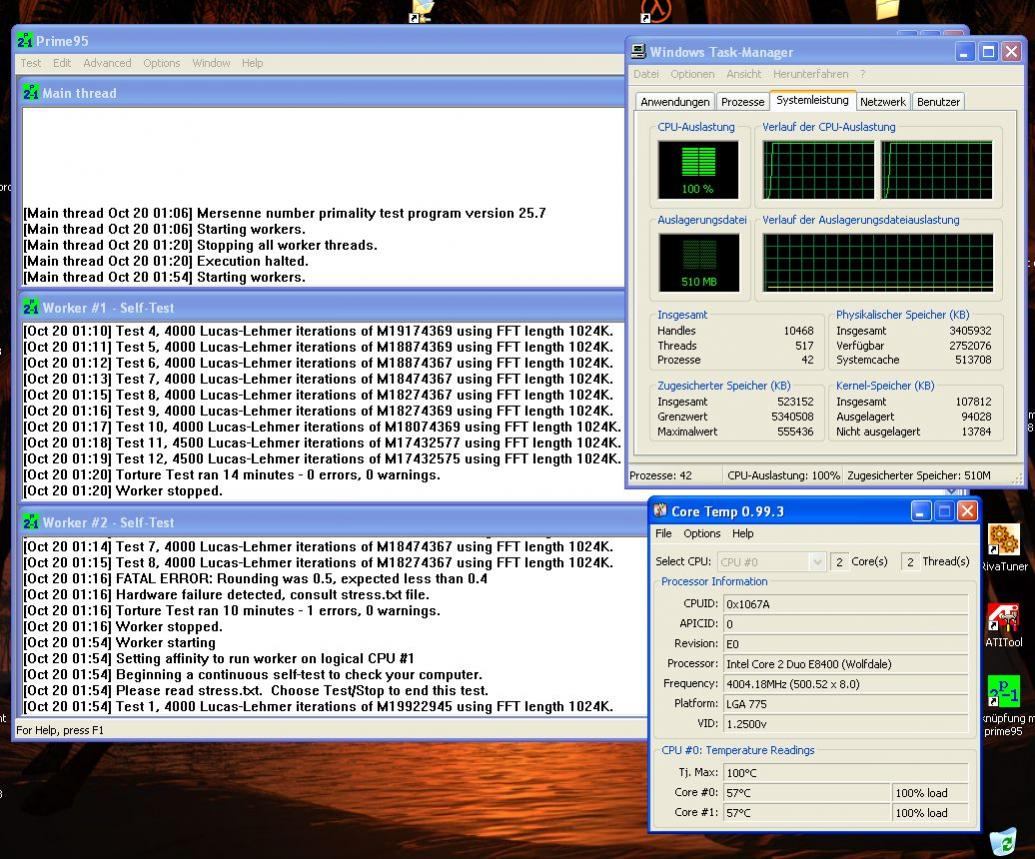Click 'For Help, press F1' status bar

pyautogui.click(x=60, y=730)
